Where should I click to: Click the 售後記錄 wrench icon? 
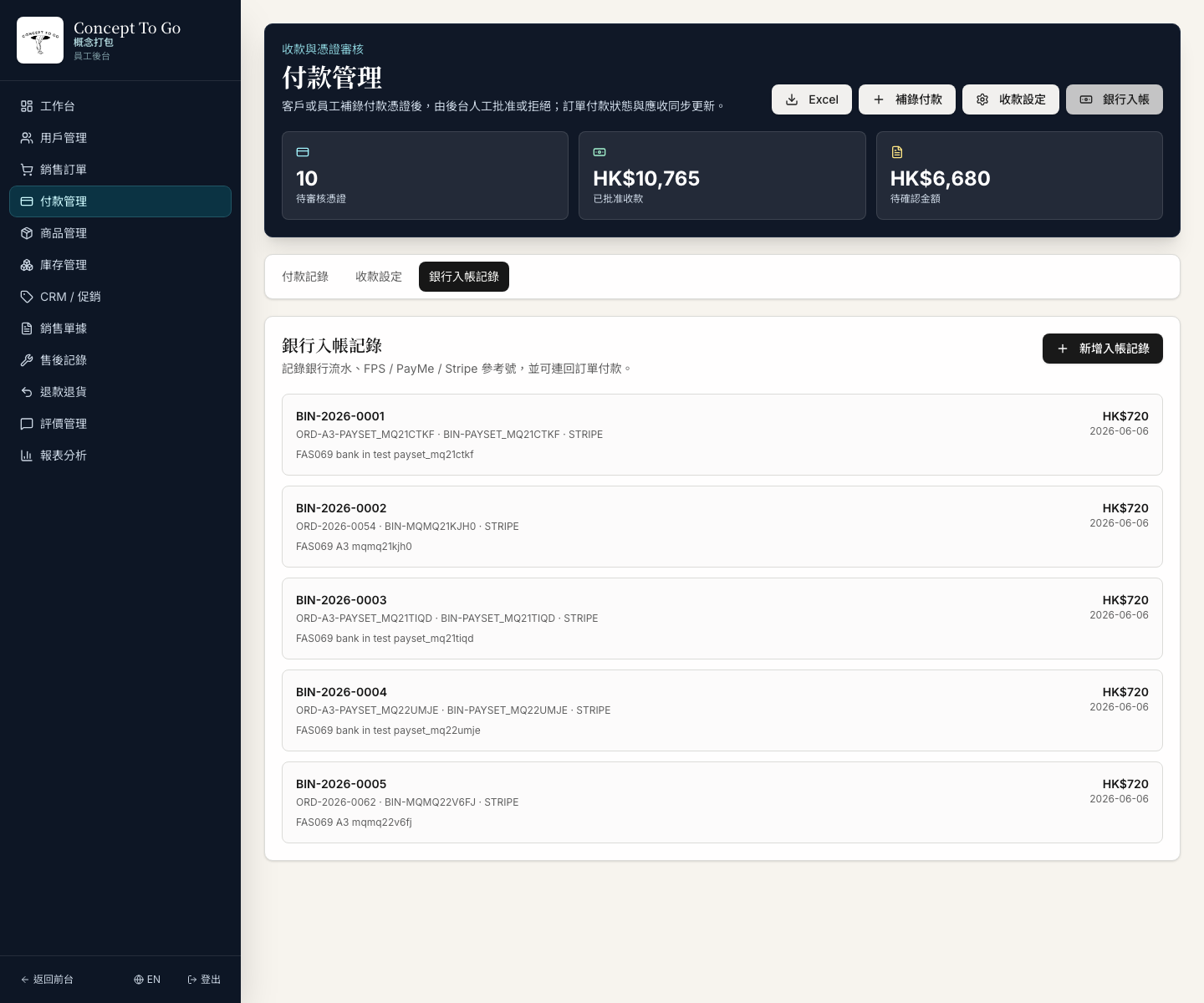27,360
